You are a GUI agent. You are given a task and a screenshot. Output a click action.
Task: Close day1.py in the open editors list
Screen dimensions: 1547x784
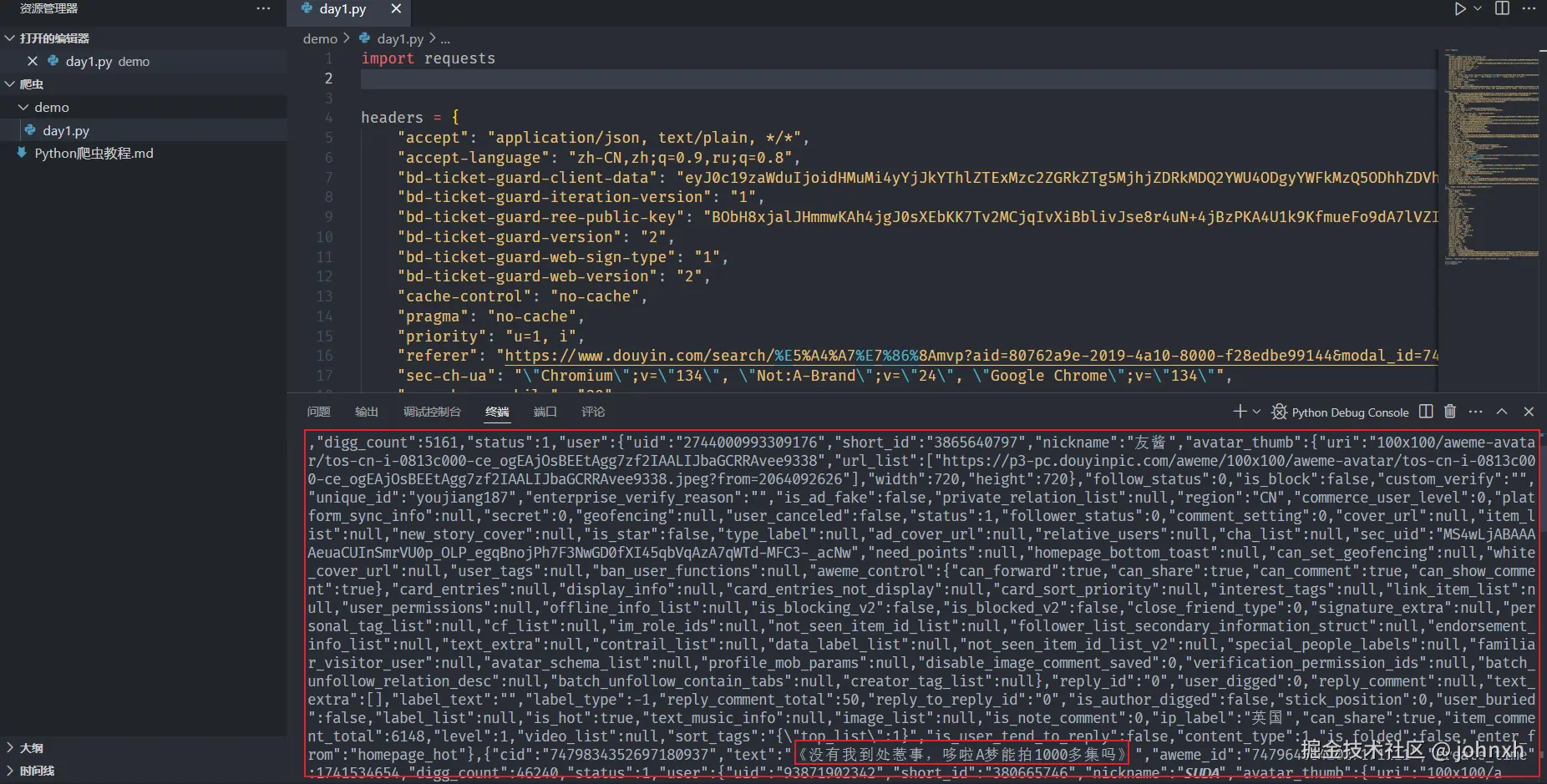(x=33, y=61)
